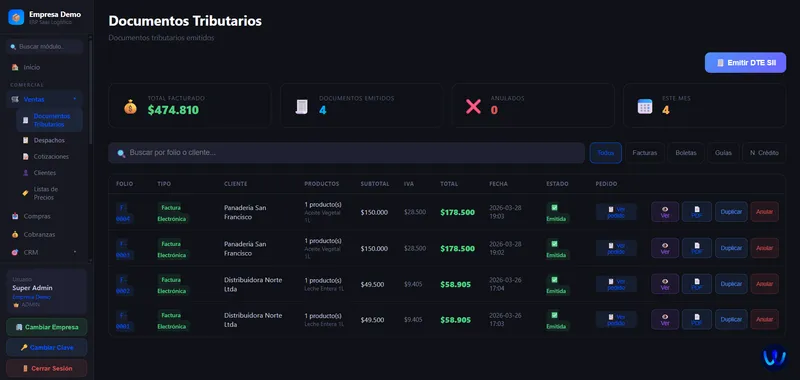The width and height of the screenshot is (800, 380).
Task: Click Cambiar Empresa button
Action: click(x=46, y=327)
